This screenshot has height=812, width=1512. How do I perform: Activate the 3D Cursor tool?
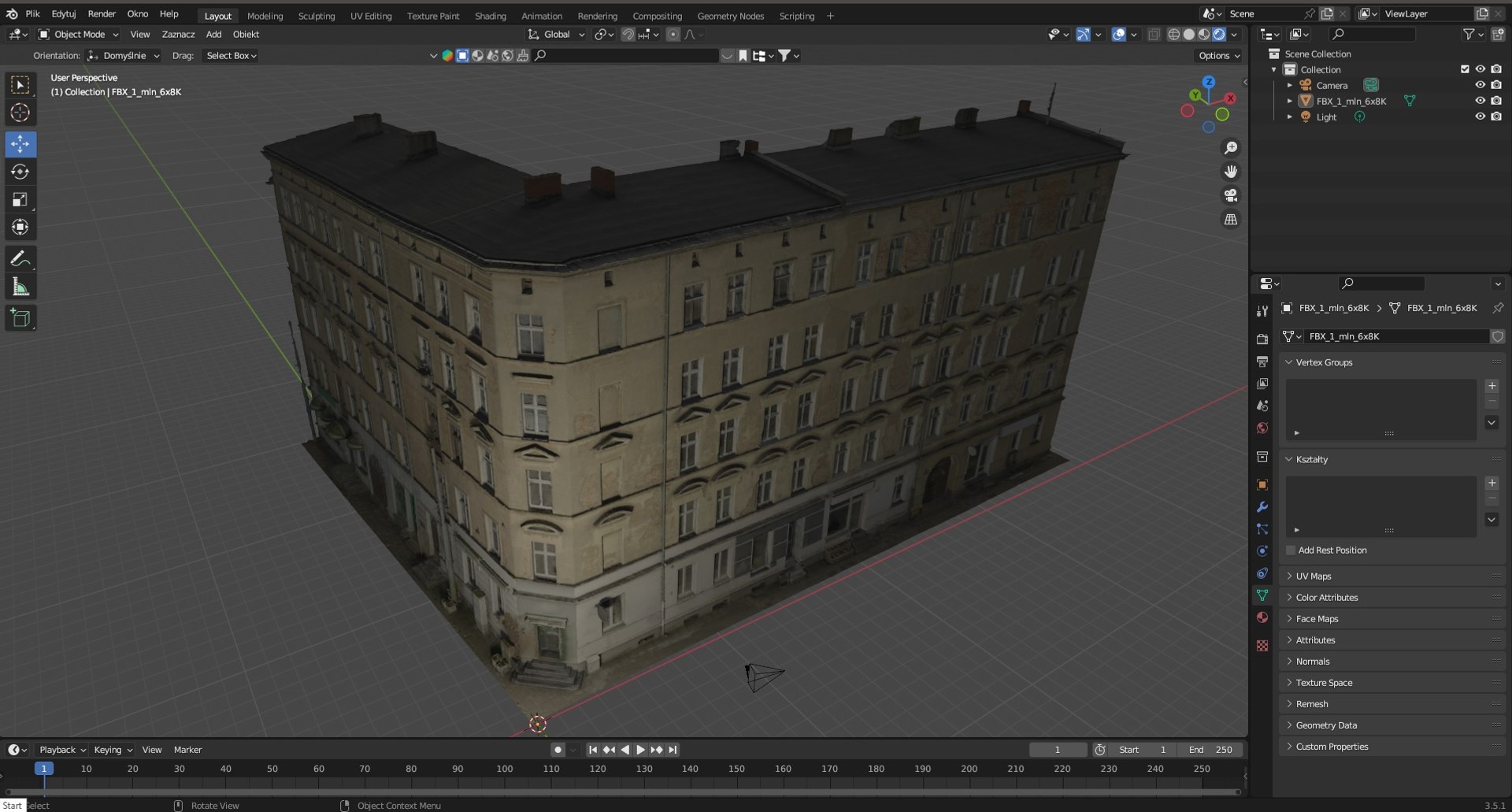(x=20, y=113)
